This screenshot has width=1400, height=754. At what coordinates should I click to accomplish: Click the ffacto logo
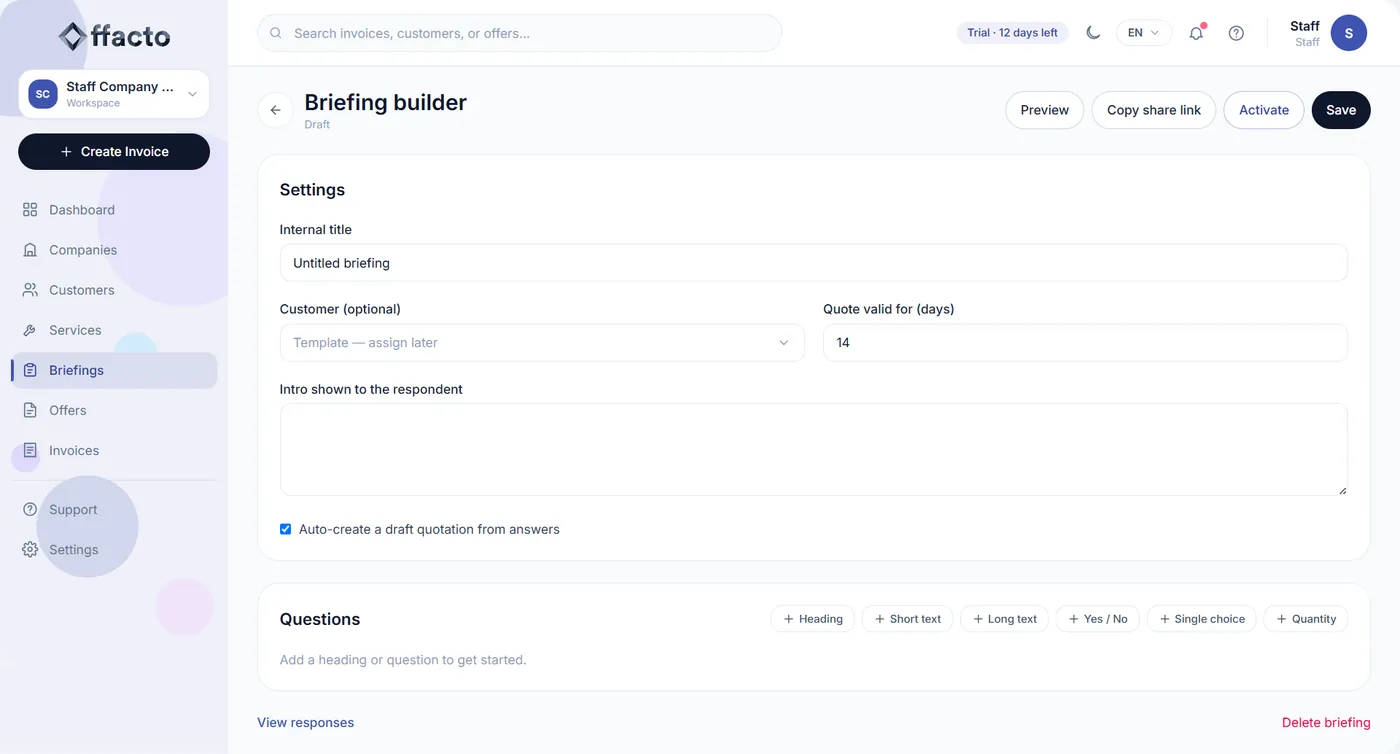click(x=114, y=37)
